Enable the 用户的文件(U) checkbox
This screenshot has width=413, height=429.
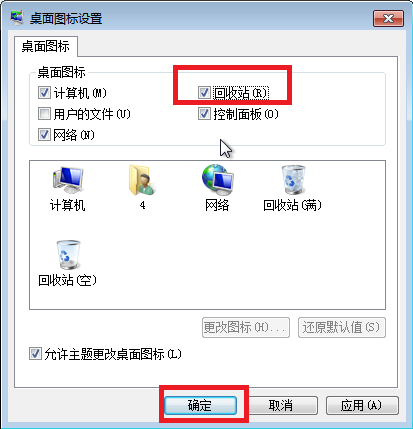point(44,114)
